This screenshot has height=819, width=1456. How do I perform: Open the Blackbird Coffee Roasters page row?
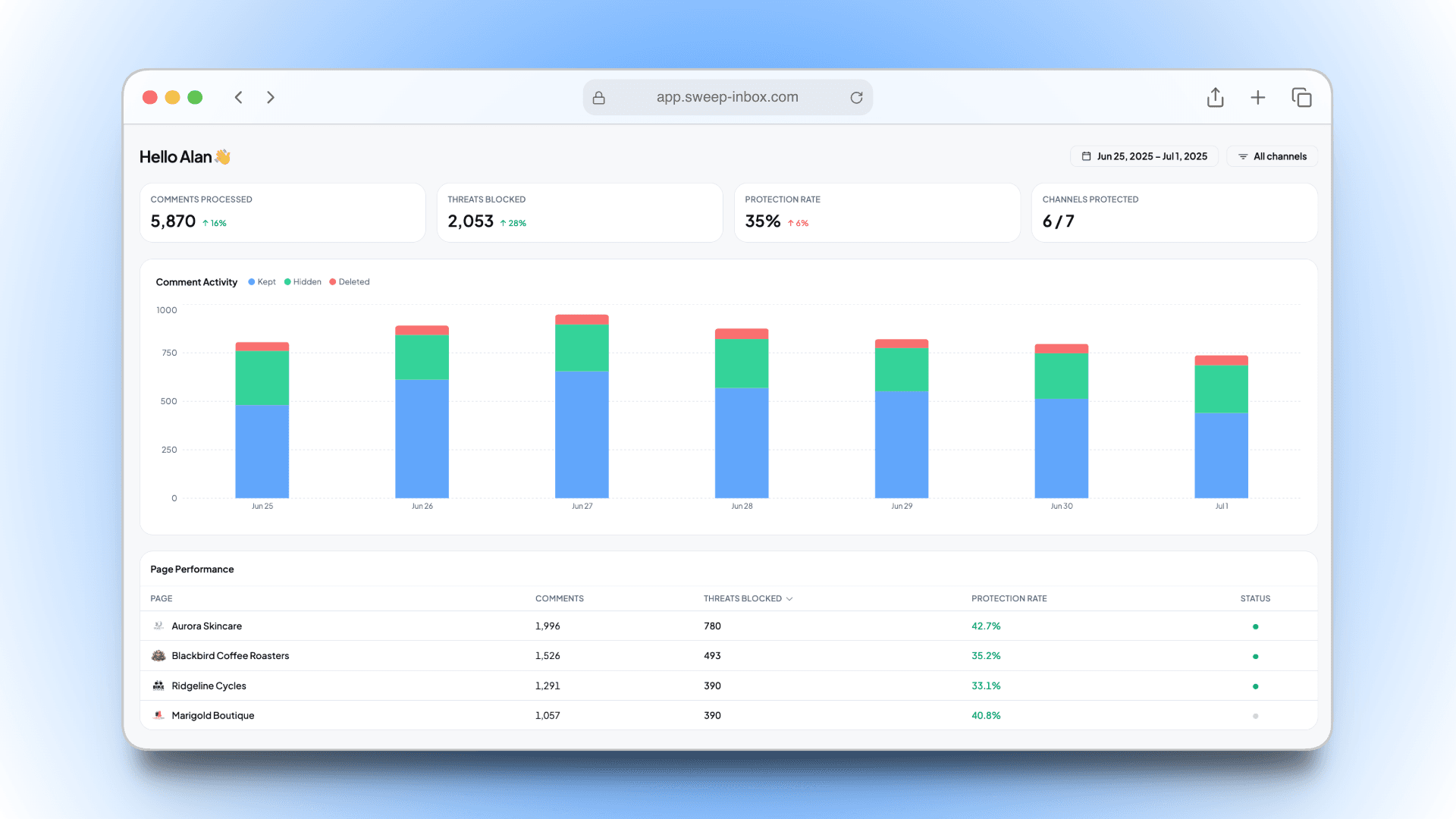pos(729,656)
